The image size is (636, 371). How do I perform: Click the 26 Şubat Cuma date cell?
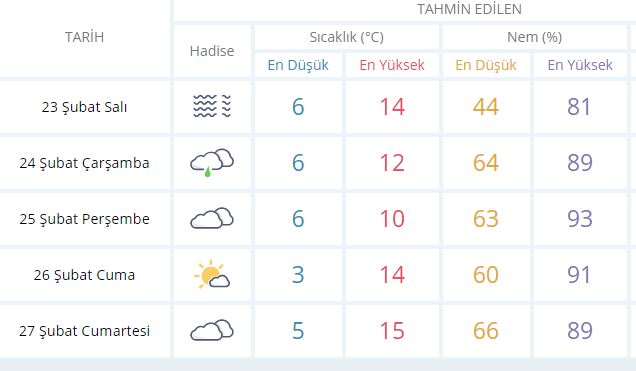click(x=84, y=275)
